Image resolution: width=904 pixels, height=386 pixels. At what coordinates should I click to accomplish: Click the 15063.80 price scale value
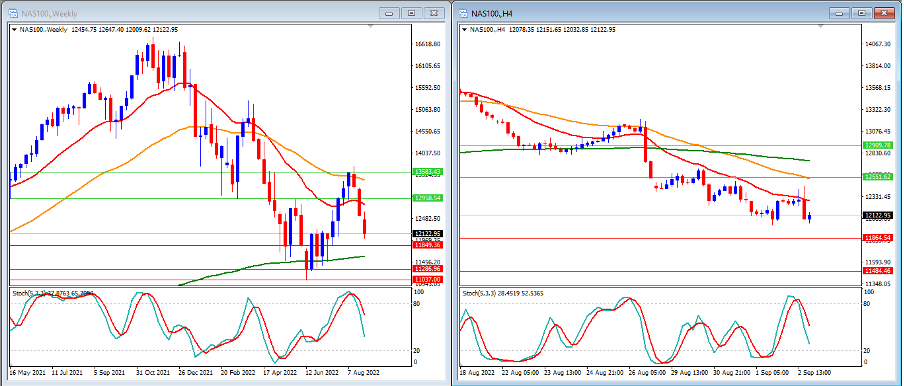pyautogui.click(x=428, y=109)
